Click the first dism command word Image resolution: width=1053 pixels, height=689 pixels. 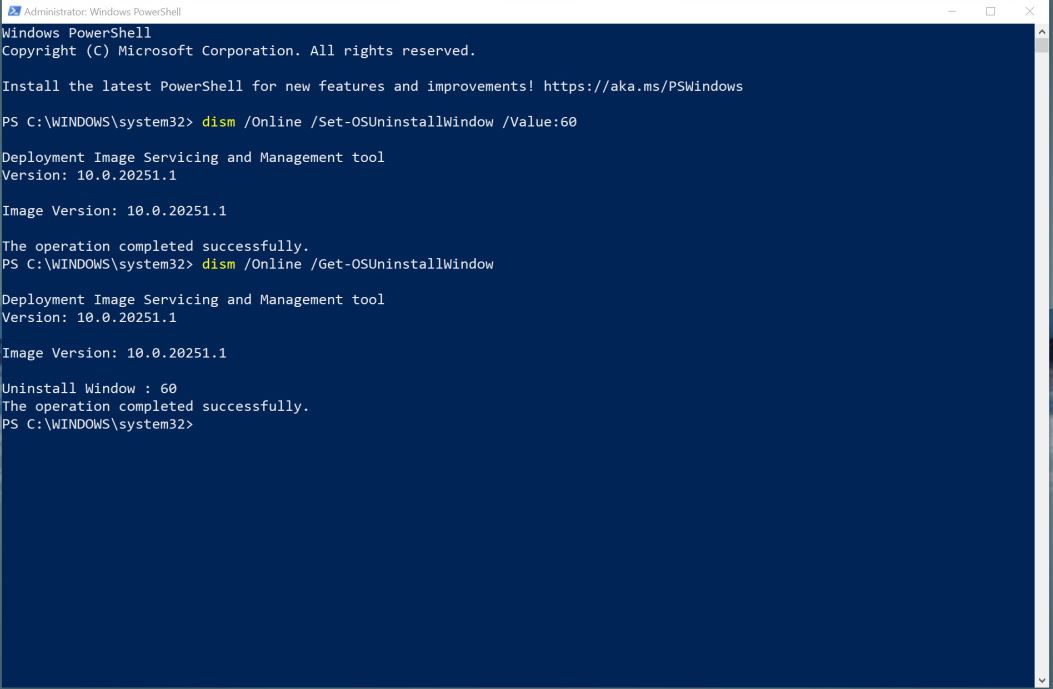click(x=218, y=122)
